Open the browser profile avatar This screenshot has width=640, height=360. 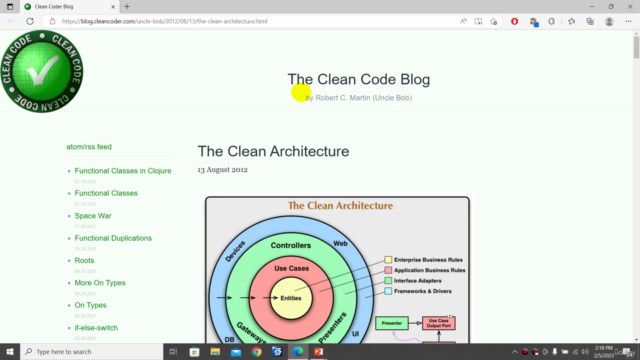pos(609,21)
